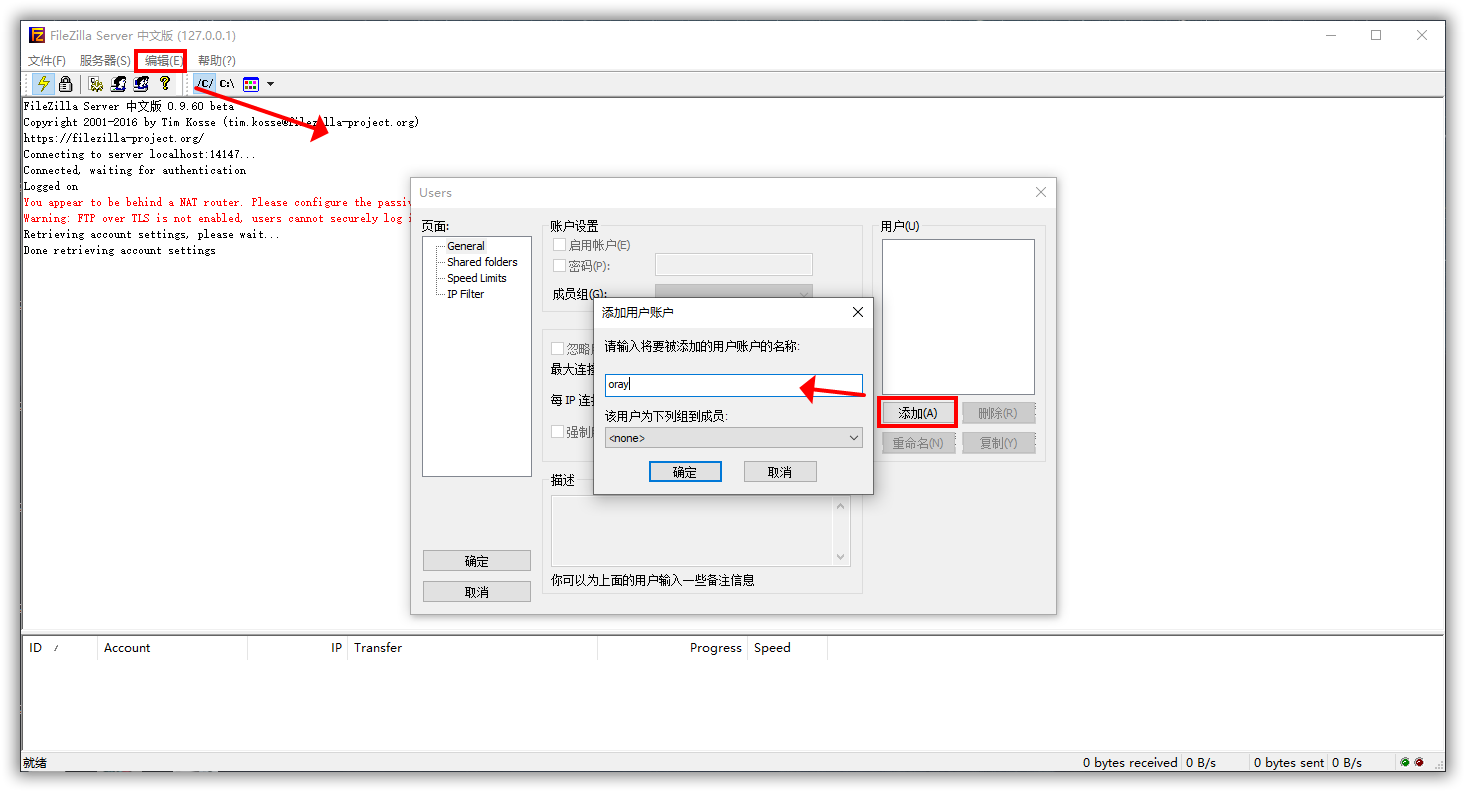Click the log line "Connecting to server localhost:14147..."
The height and width of the screenshot is (792, 1466).
point(140,154)
